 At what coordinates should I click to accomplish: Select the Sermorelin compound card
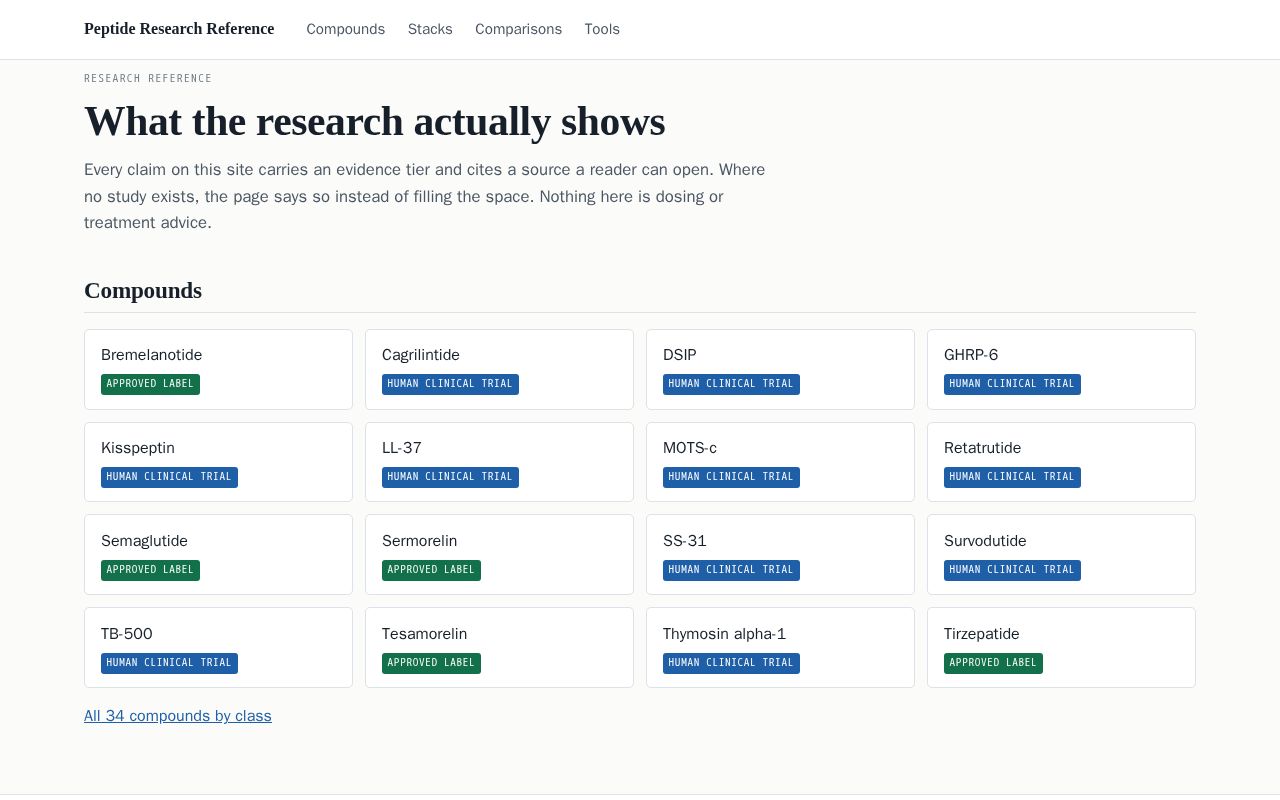[499, 555]
